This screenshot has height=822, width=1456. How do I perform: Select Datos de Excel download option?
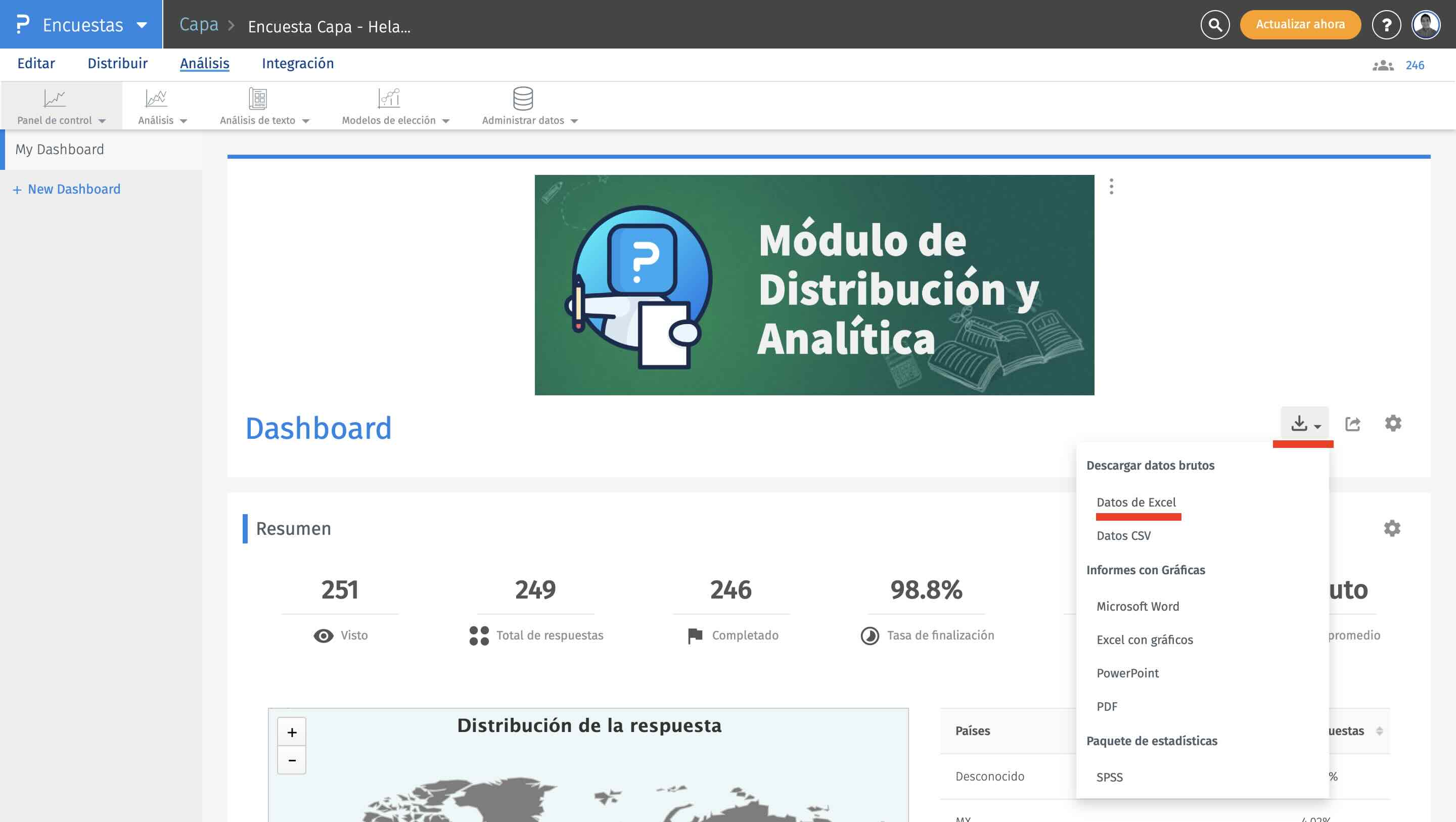pos(1136,502)
